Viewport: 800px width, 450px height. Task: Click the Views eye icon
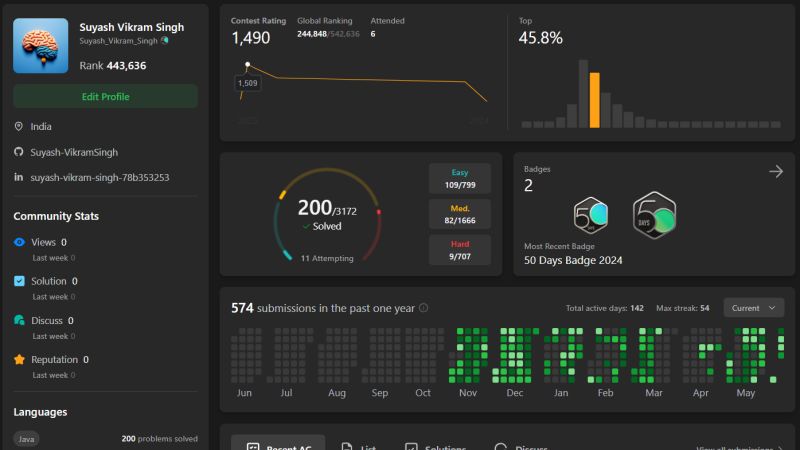coord(19,242)
